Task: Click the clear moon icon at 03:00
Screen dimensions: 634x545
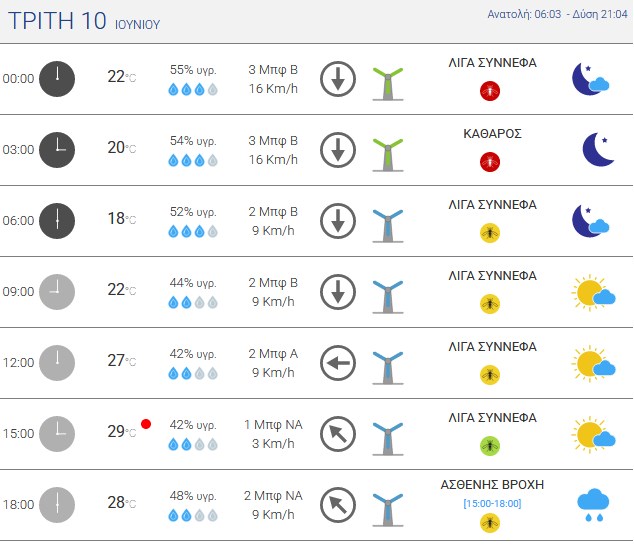Action: point(598,150)
